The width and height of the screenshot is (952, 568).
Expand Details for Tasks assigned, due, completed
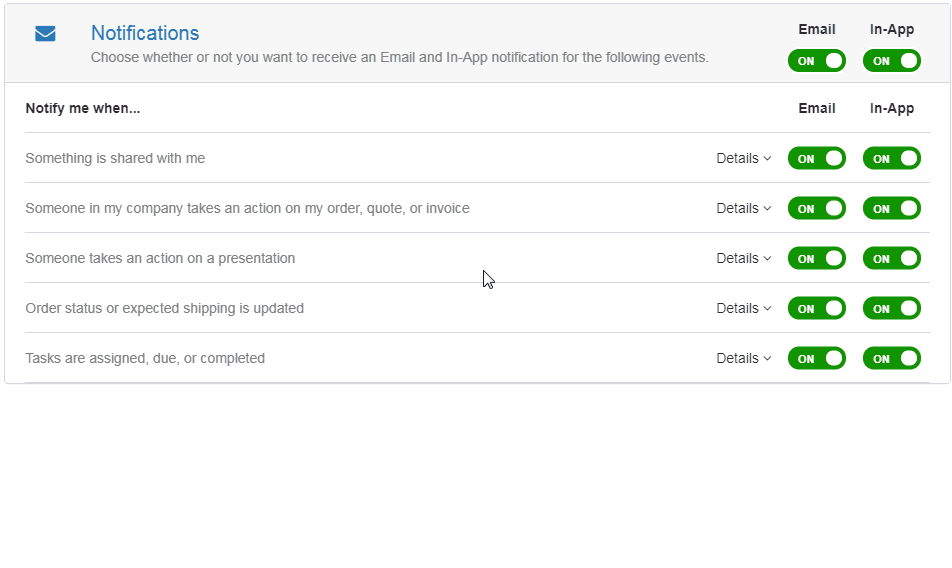(x=744, y=359)
